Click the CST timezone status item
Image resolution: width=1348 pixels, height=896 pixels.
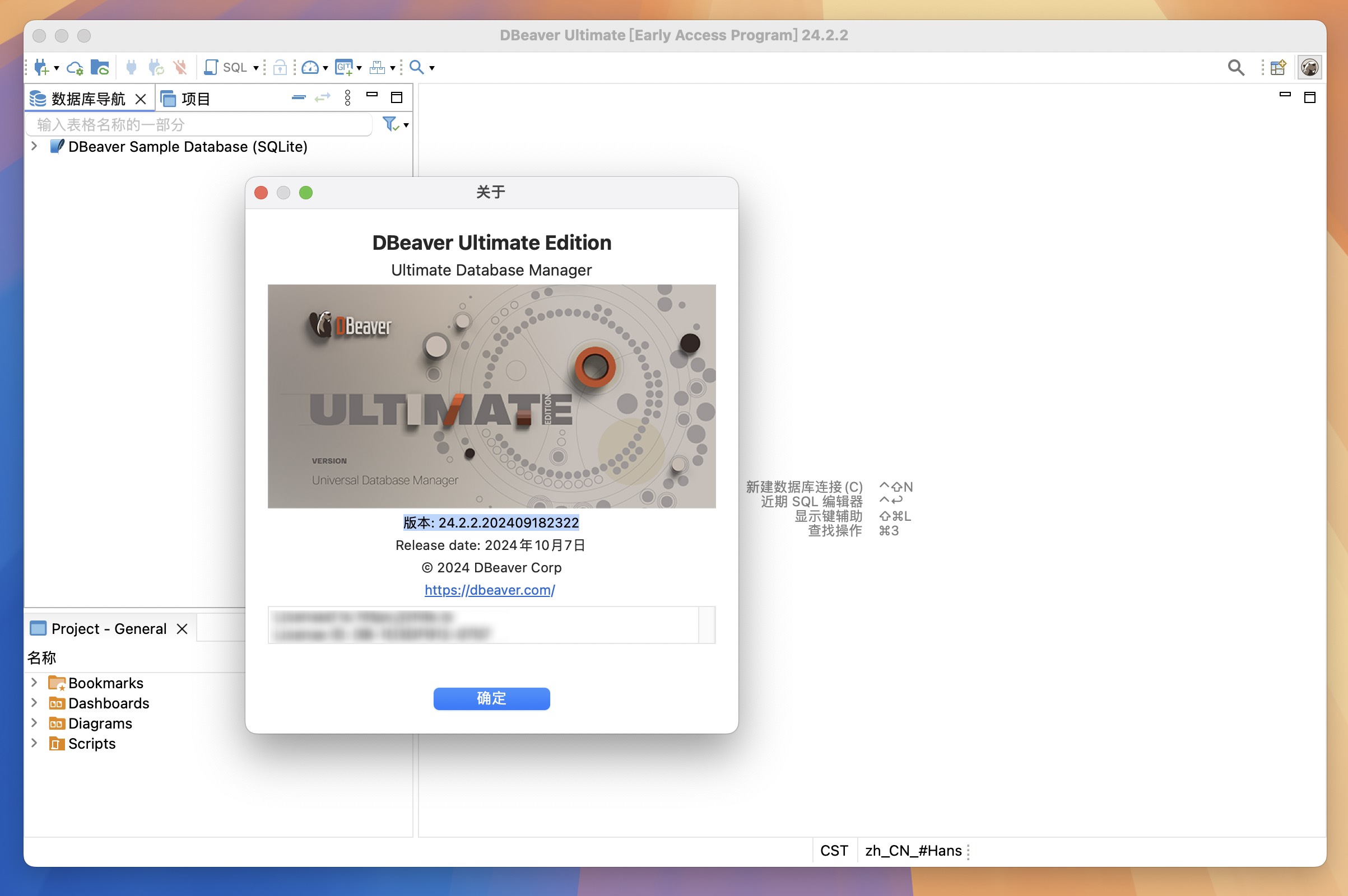[x=834, y=850]
